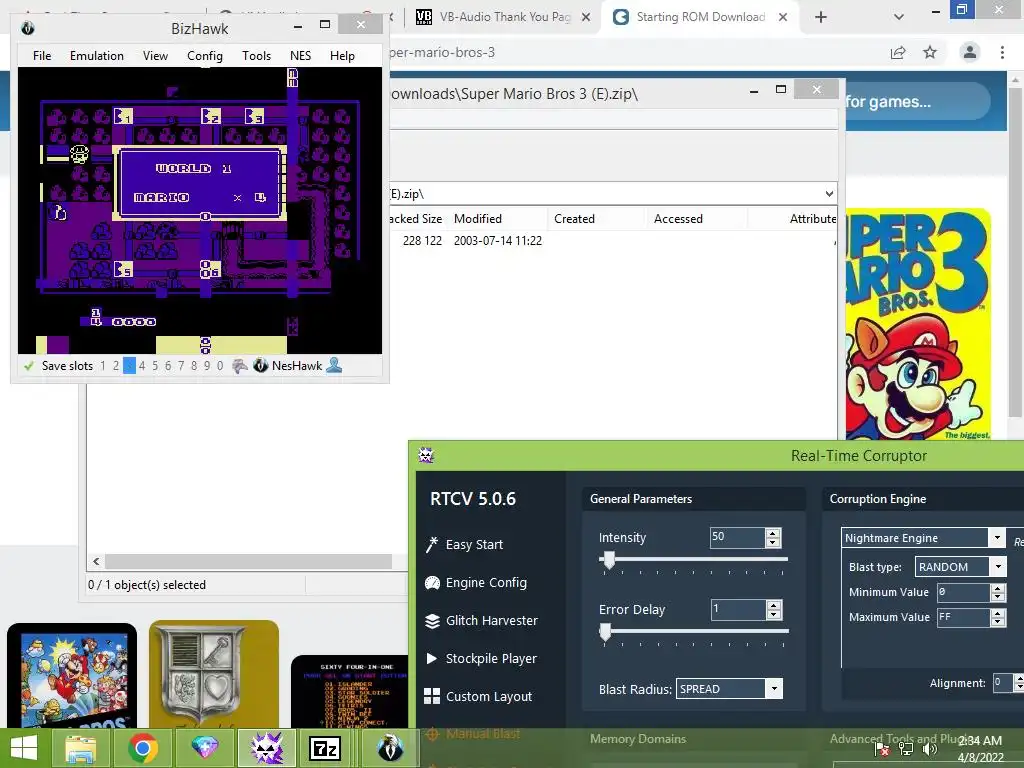Open the BizHawk Help menu
This screenshot has height=768, width=1024.
click(x=342, y=56)
